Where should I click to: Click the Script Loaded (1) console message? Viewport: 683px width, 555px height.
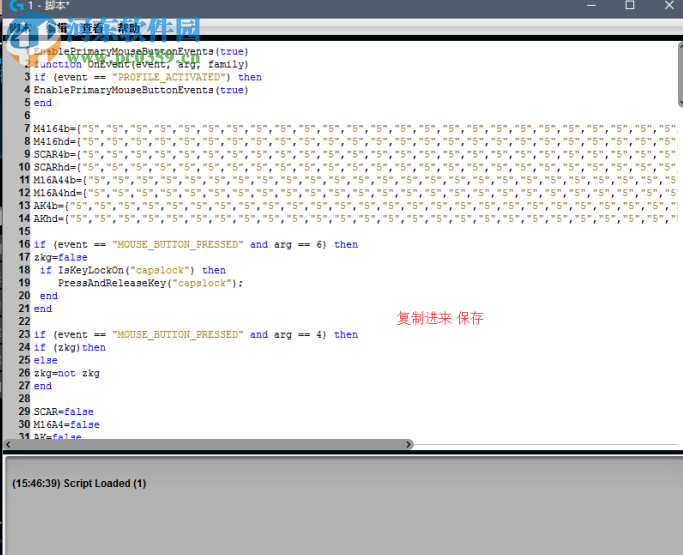[79, 484]
